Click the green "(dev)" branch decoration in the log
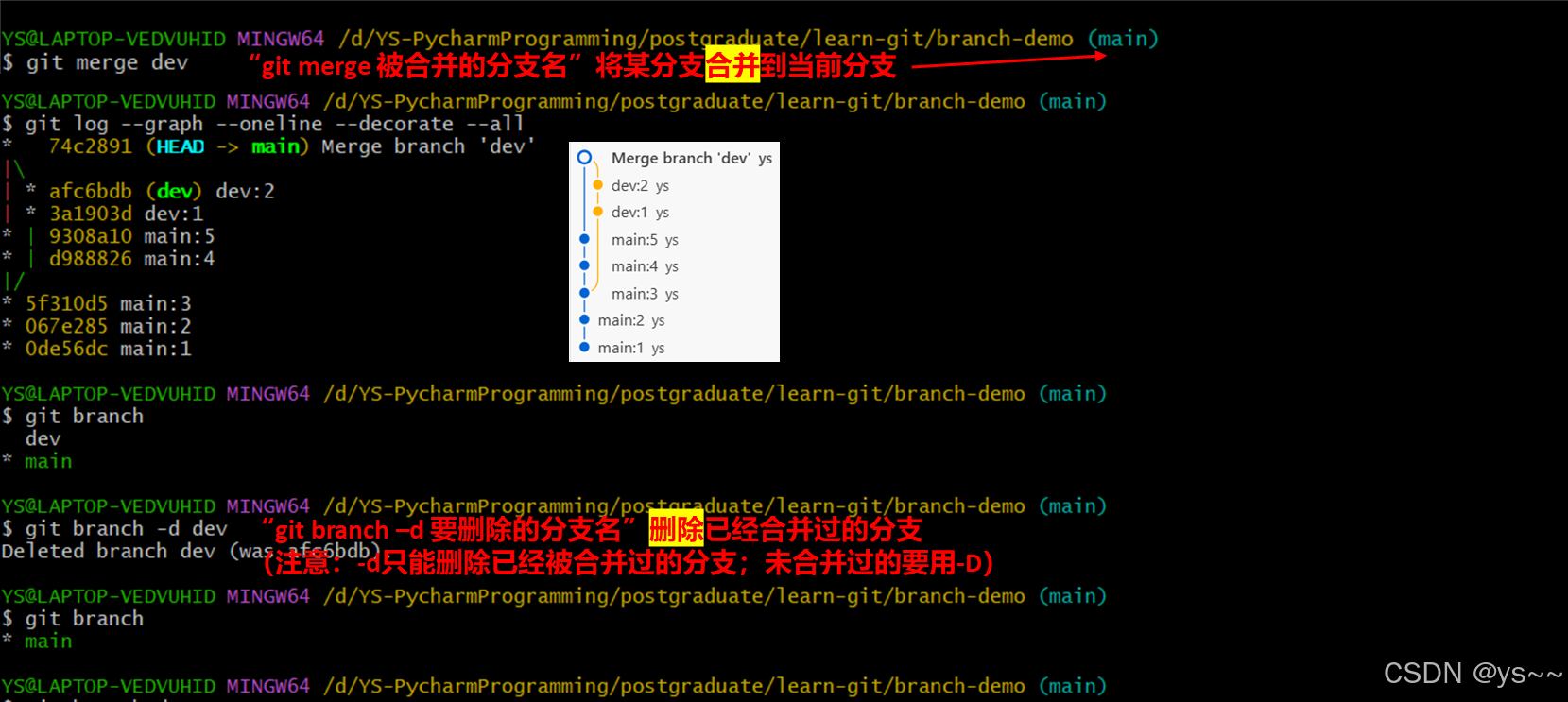The height and width of the screenshot is (702, 1568). point(175,191)
